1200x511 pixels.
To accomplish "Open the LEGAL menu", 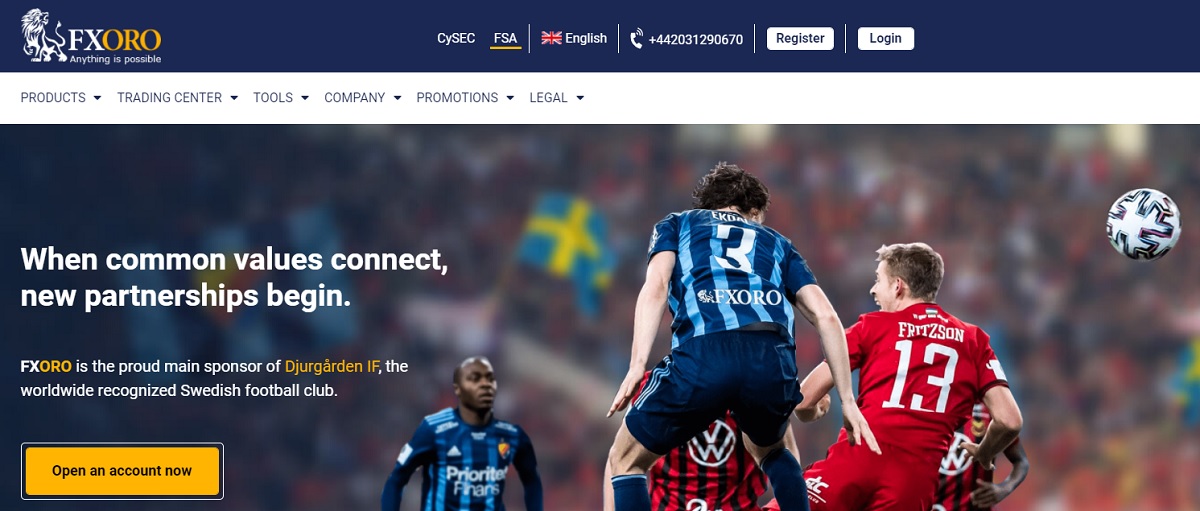I will (556, 98).
